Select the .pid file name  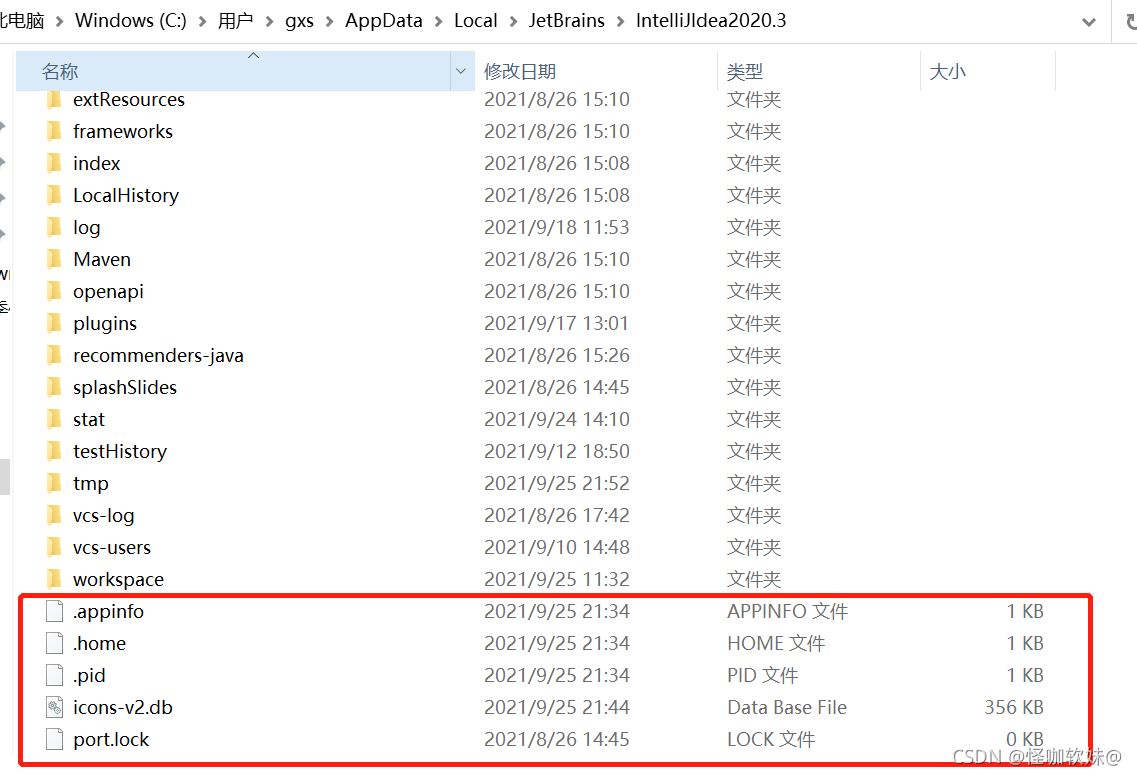point(89,676)
